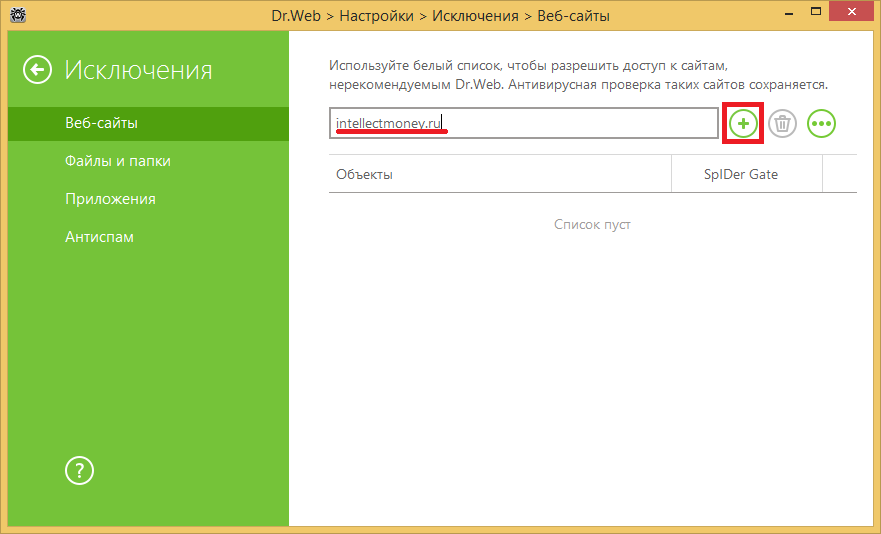Go back using the arrow beside Исключения
881x534 pixels.
tap(38, 70)
